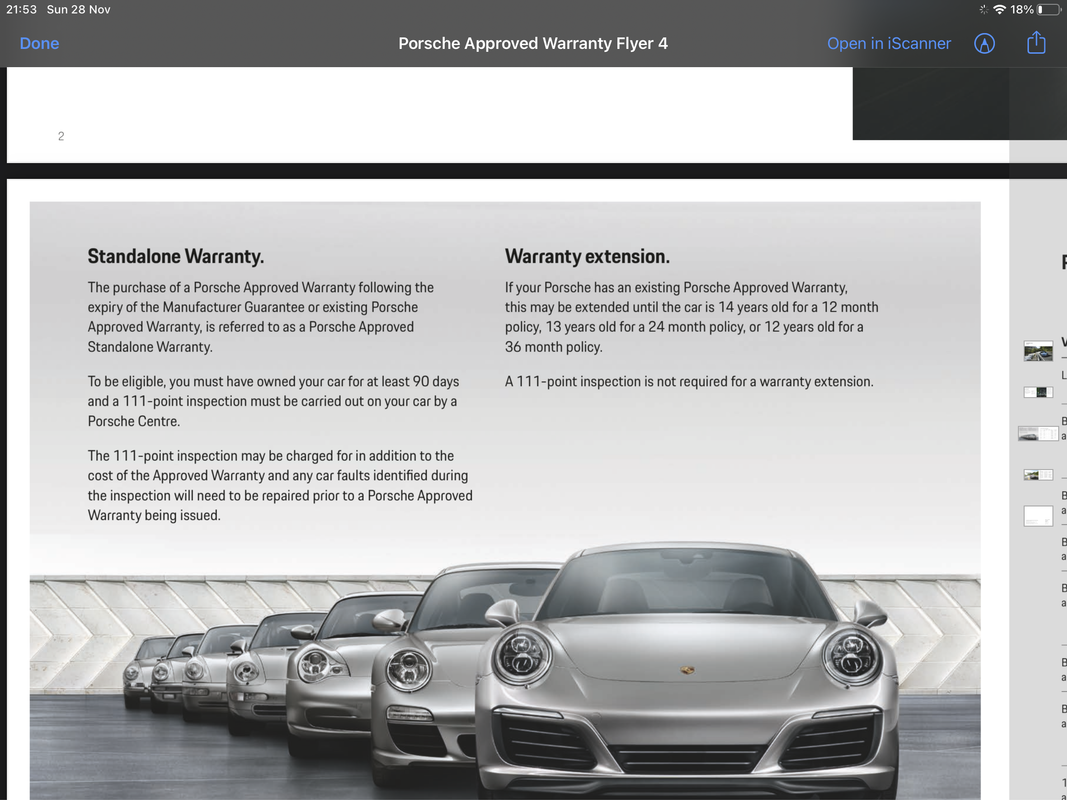Tap the Wi-Fi status icon

click(x=999, y=10)
